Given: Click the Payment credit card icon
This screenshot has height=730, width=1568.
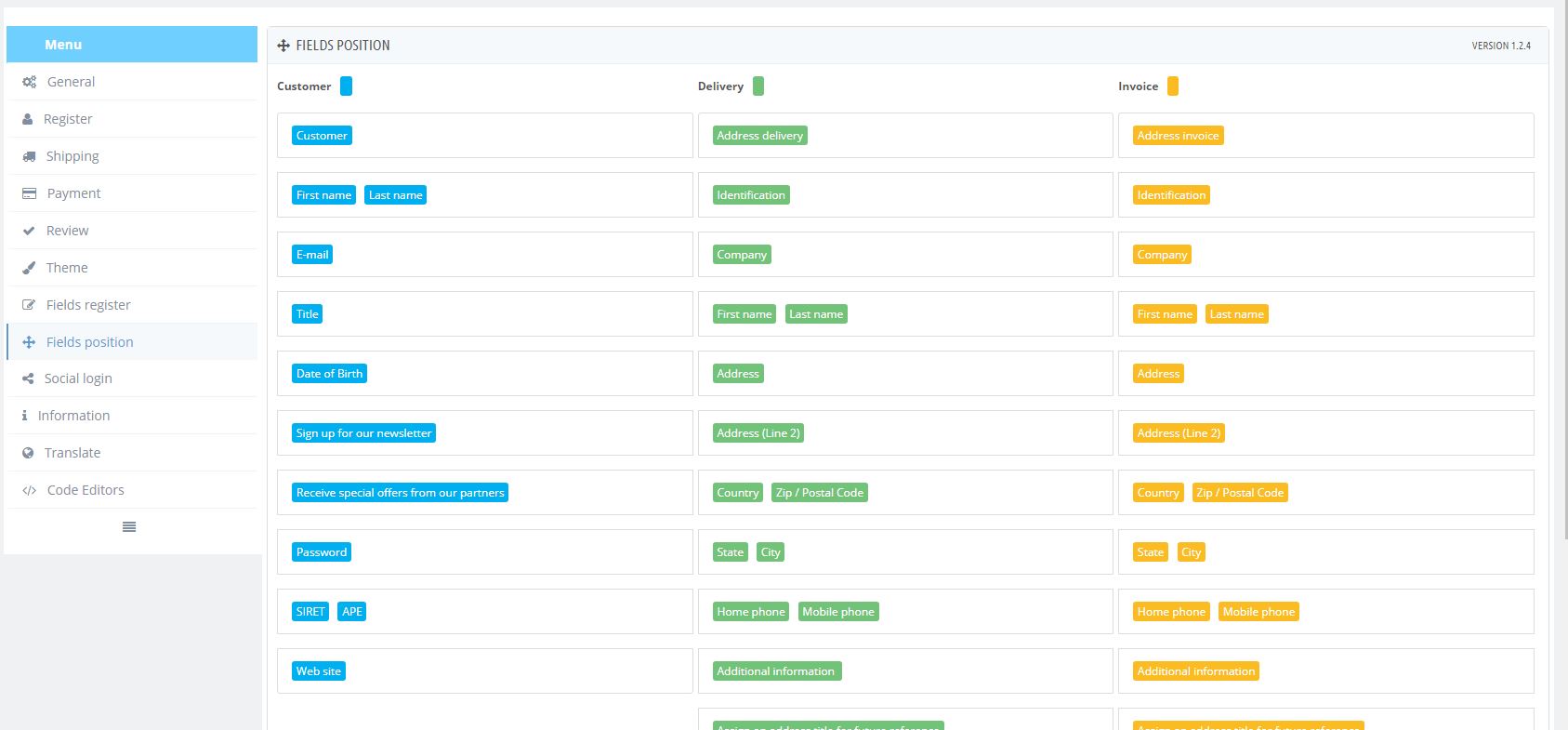Looking at the screenshot, I should coord(29,193).
